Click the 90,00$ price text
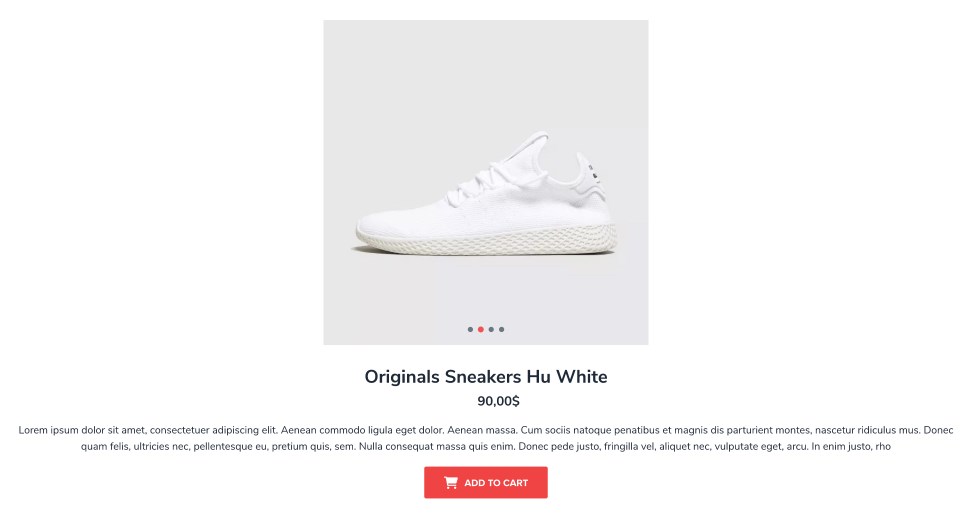 click(x=499, y=401)
